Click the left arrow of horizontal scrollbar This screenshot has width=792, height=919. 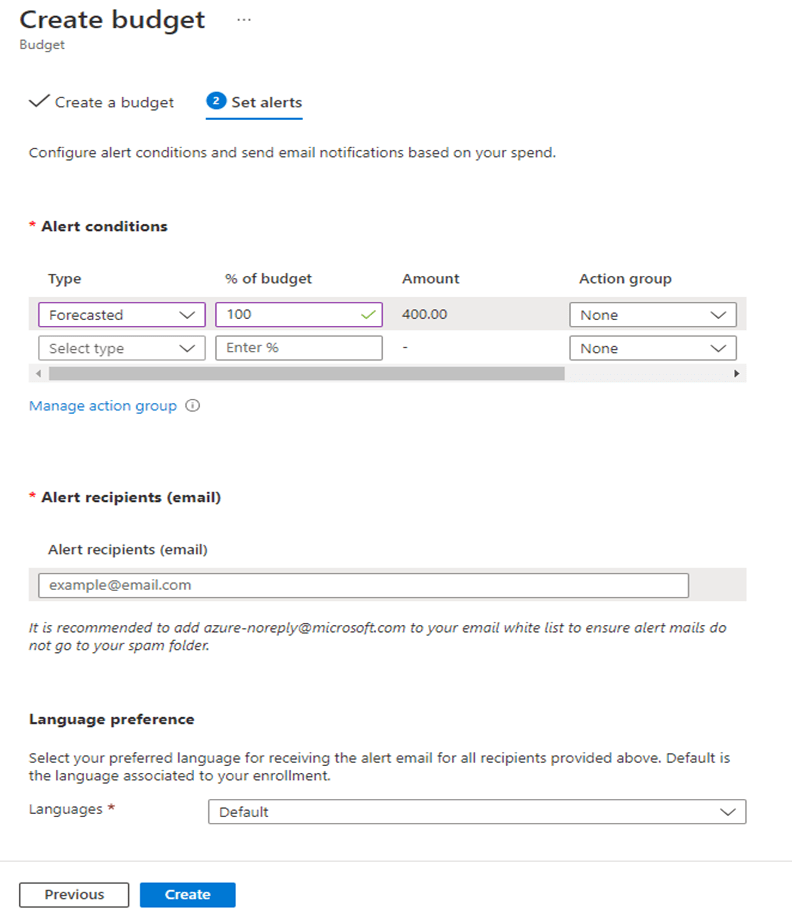pyautogui.click(x=38, y=373)
